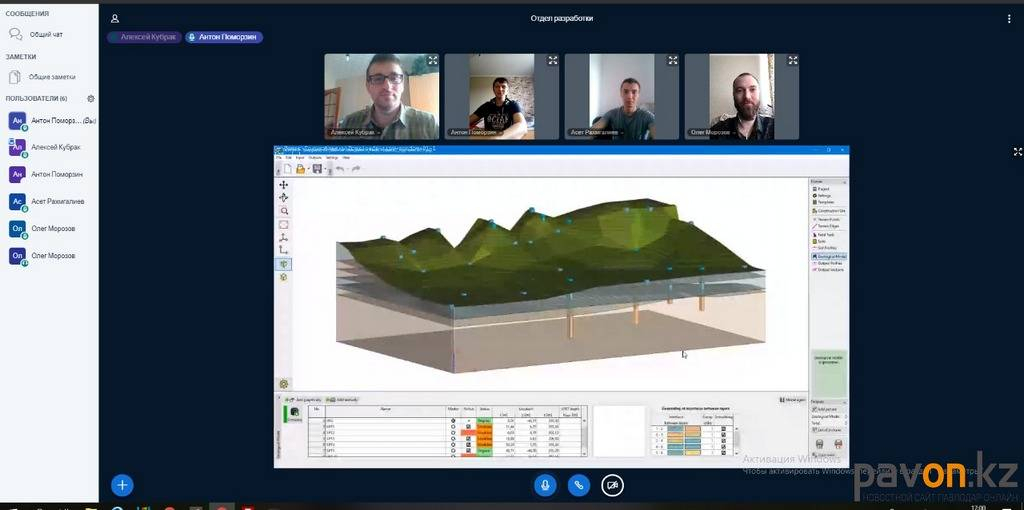Toggle the webcam sharing button
The height and width of the screenshot is (510, 1024).
coord(612,485)
